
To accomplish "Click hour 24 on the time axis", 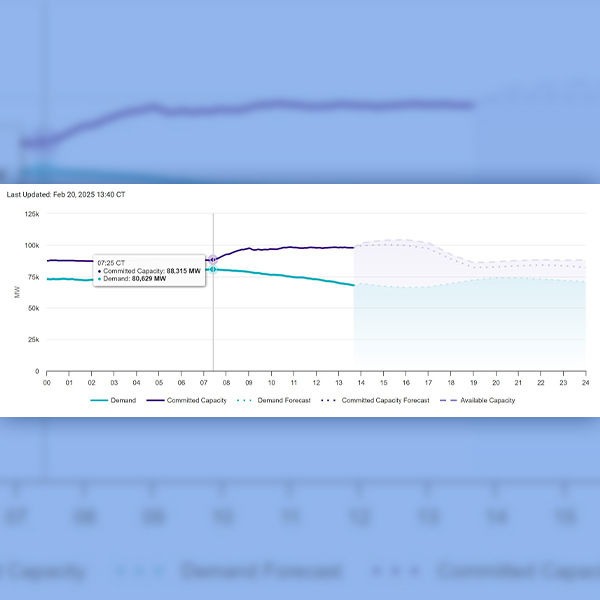I will pyautogui.click(x=585, y=381).
